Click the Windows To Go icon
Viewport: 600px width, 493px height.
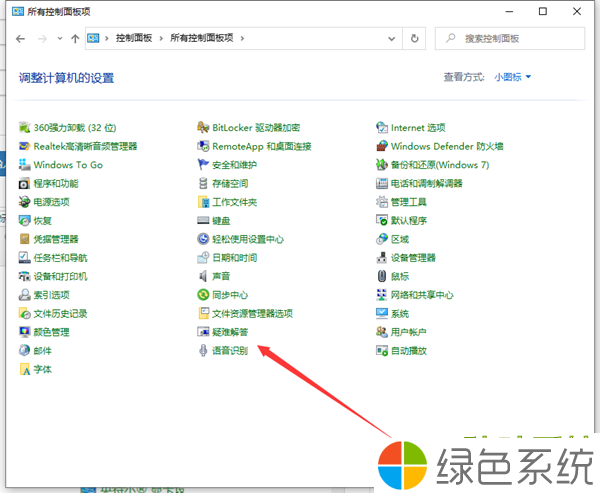tap(24, 165)
